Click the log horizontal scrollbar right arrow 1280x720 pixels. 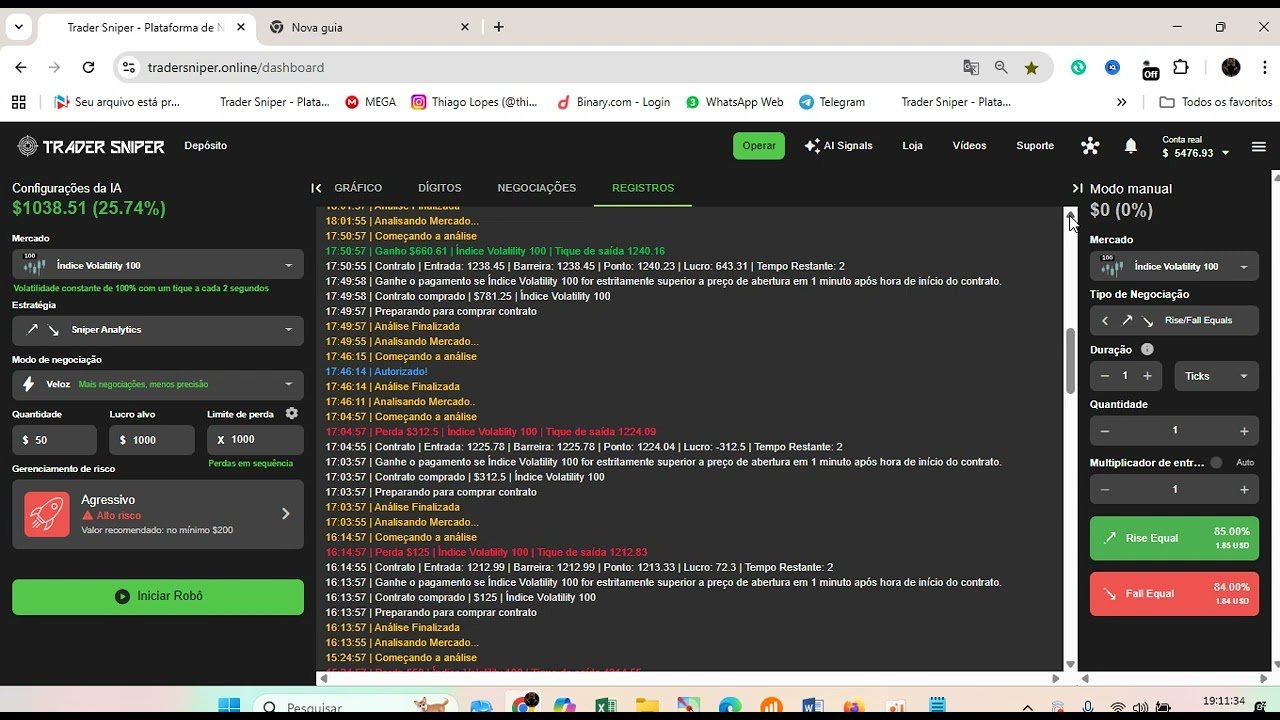[1056, 678]
